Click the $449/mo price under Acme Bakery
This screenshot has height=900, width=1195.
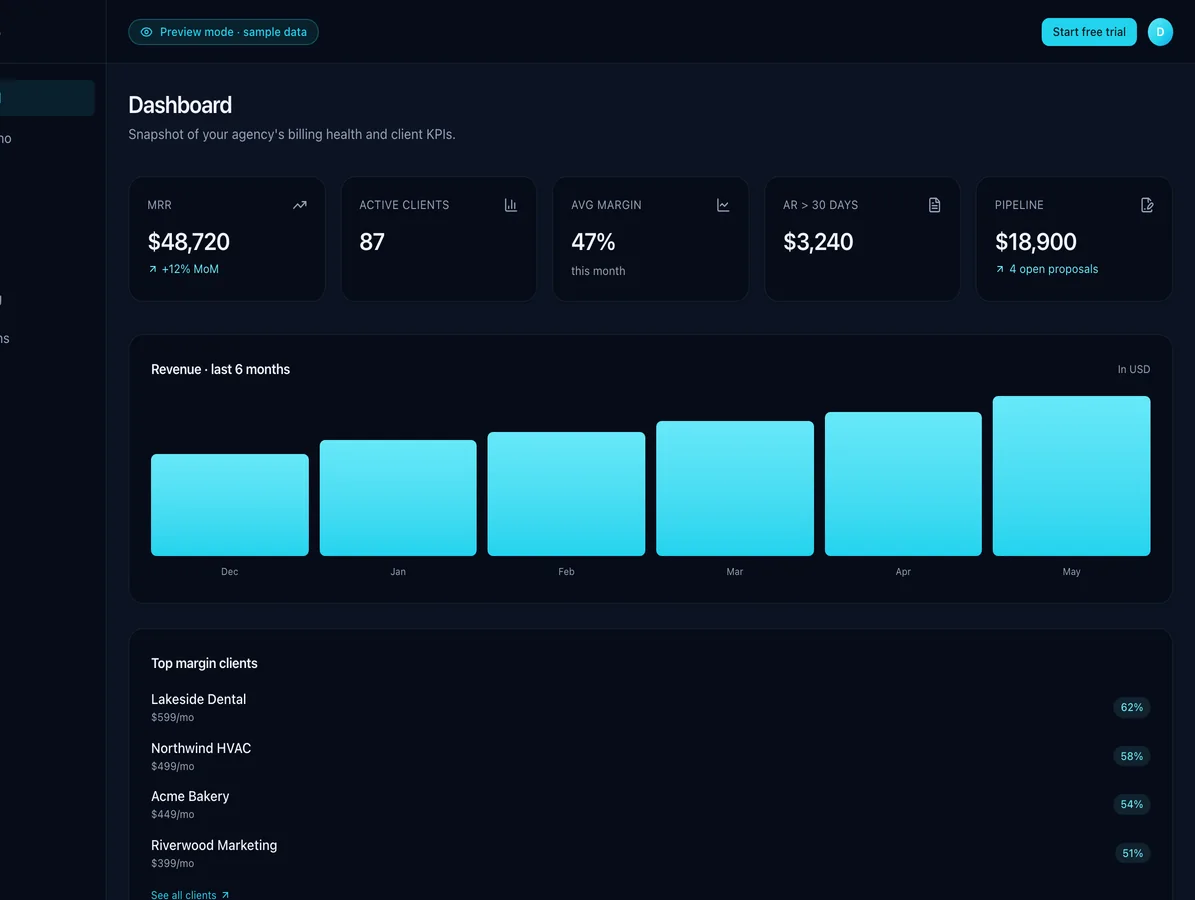(172, 814)
